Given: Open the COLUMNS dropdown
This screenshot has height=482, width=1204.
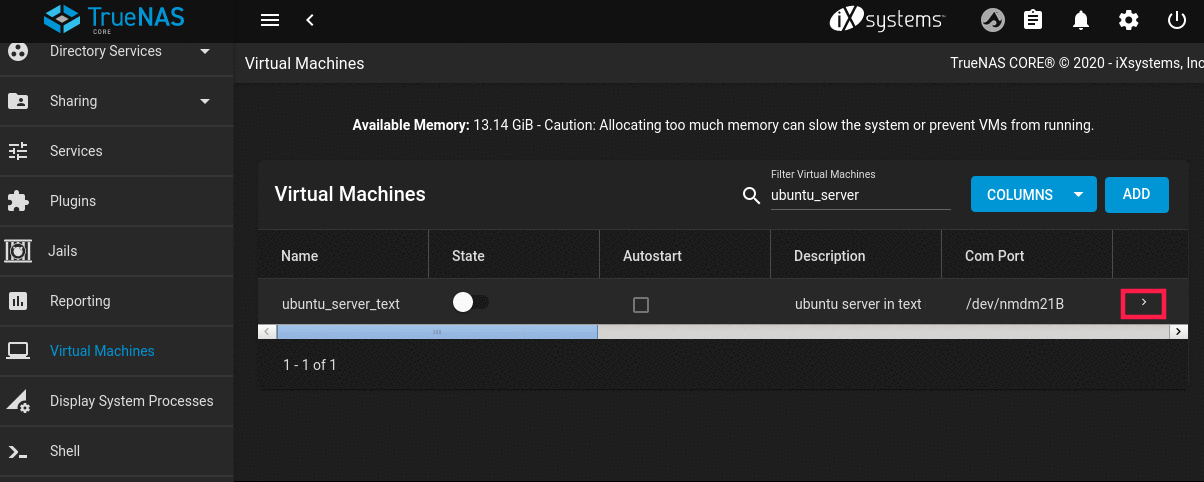Looking at the screenshot, I should (1033, 195).
